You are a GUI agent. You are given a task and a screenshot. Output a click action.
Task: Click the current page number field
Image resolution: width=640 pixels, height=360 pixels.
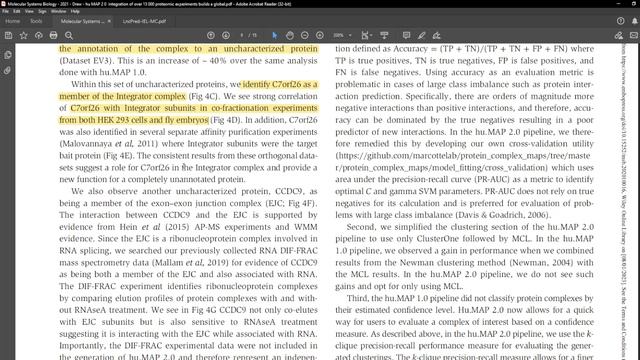[242, 36]
